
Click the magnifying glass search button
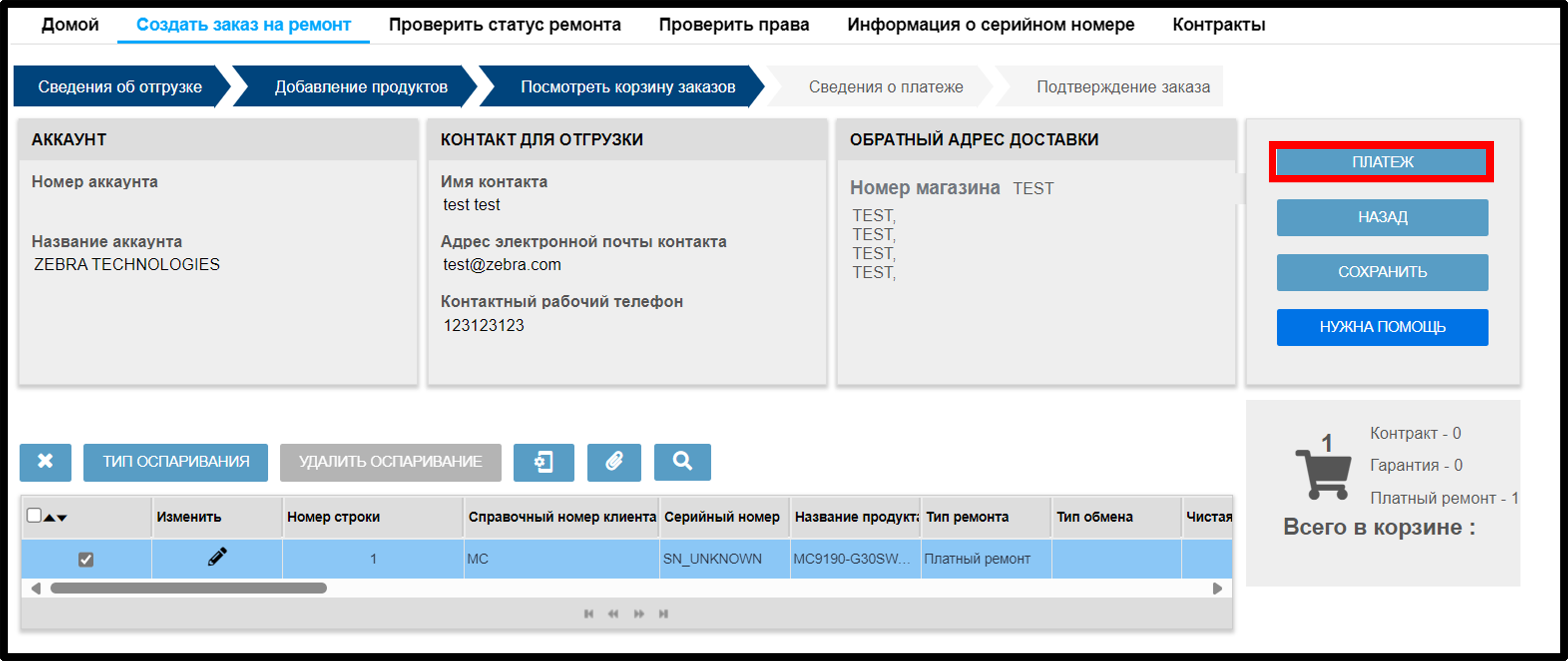[682, 462]
